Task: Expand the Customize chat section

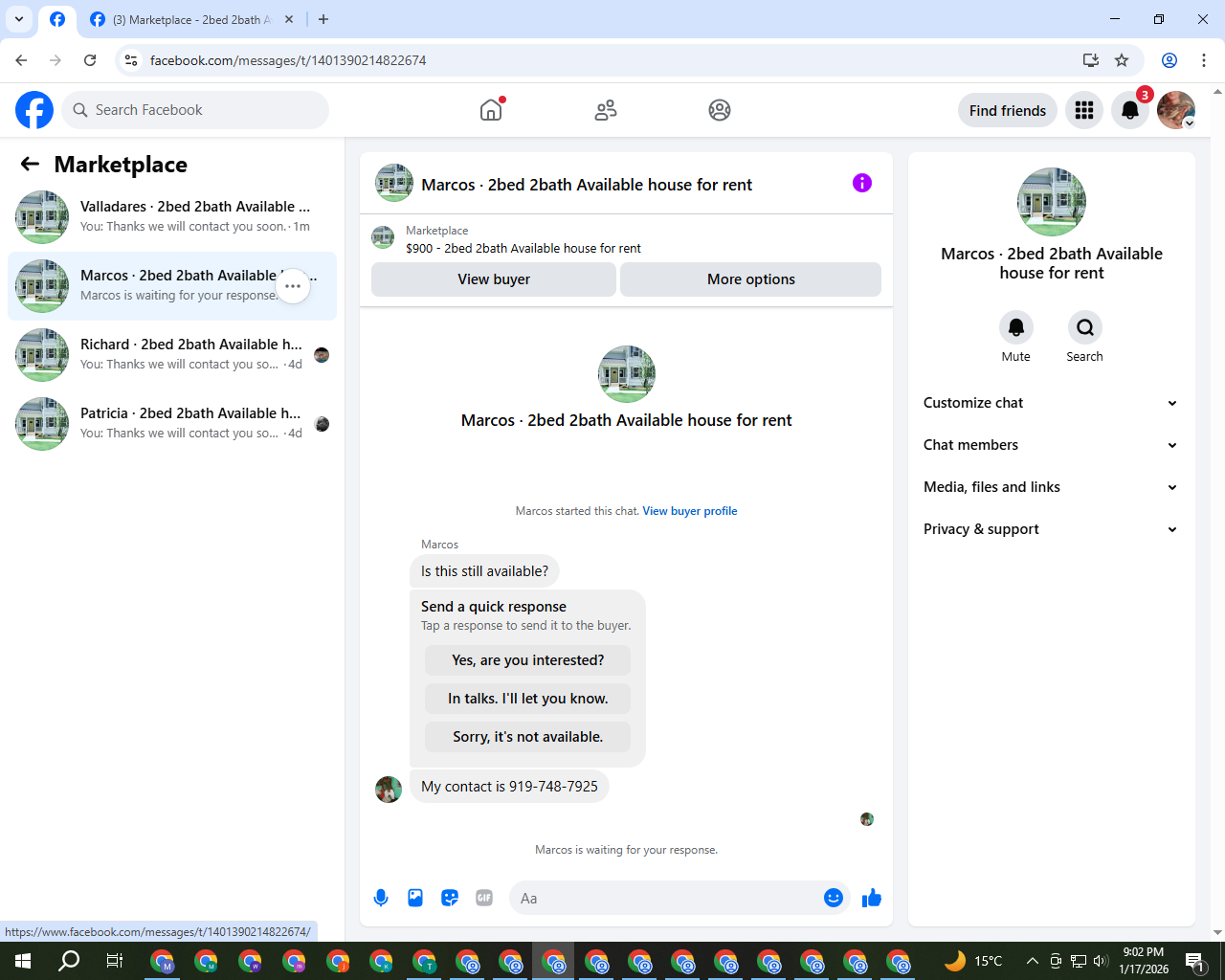Action: point(1051,403)
